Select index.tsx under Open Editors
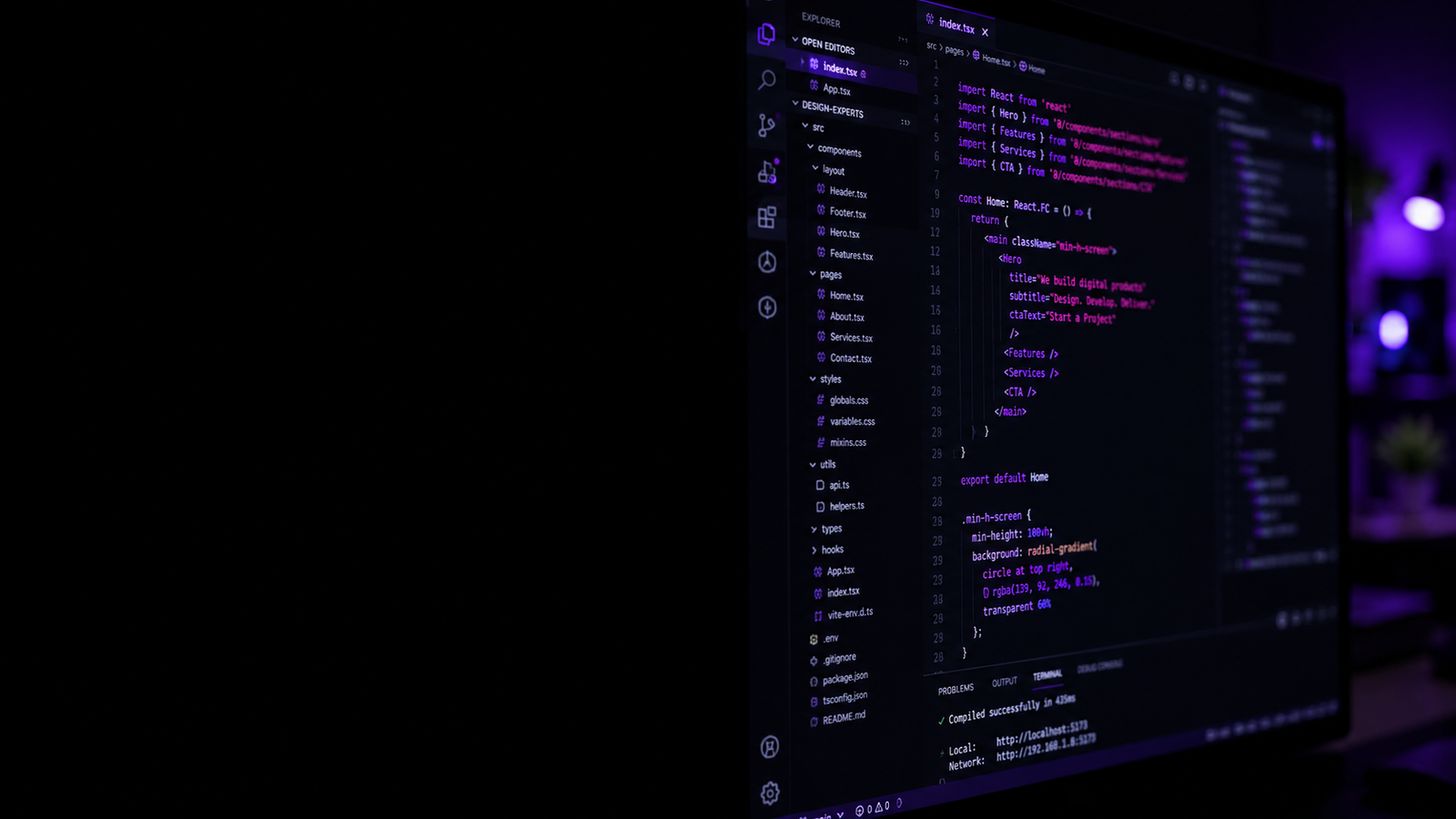 pos(840,69)
